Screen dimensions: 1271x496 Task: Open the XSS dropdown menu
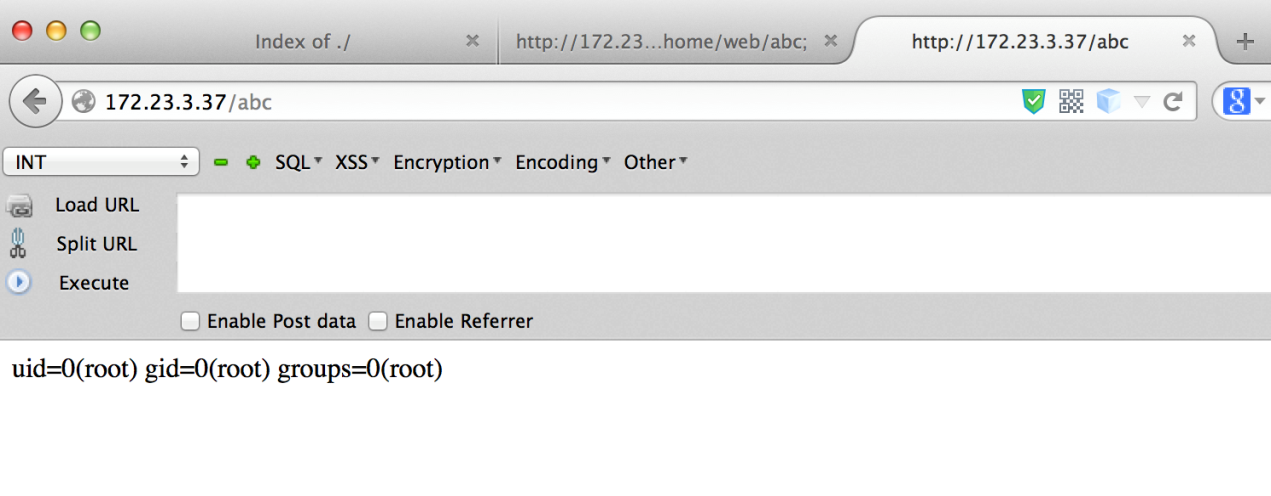(x=358, y=162)
